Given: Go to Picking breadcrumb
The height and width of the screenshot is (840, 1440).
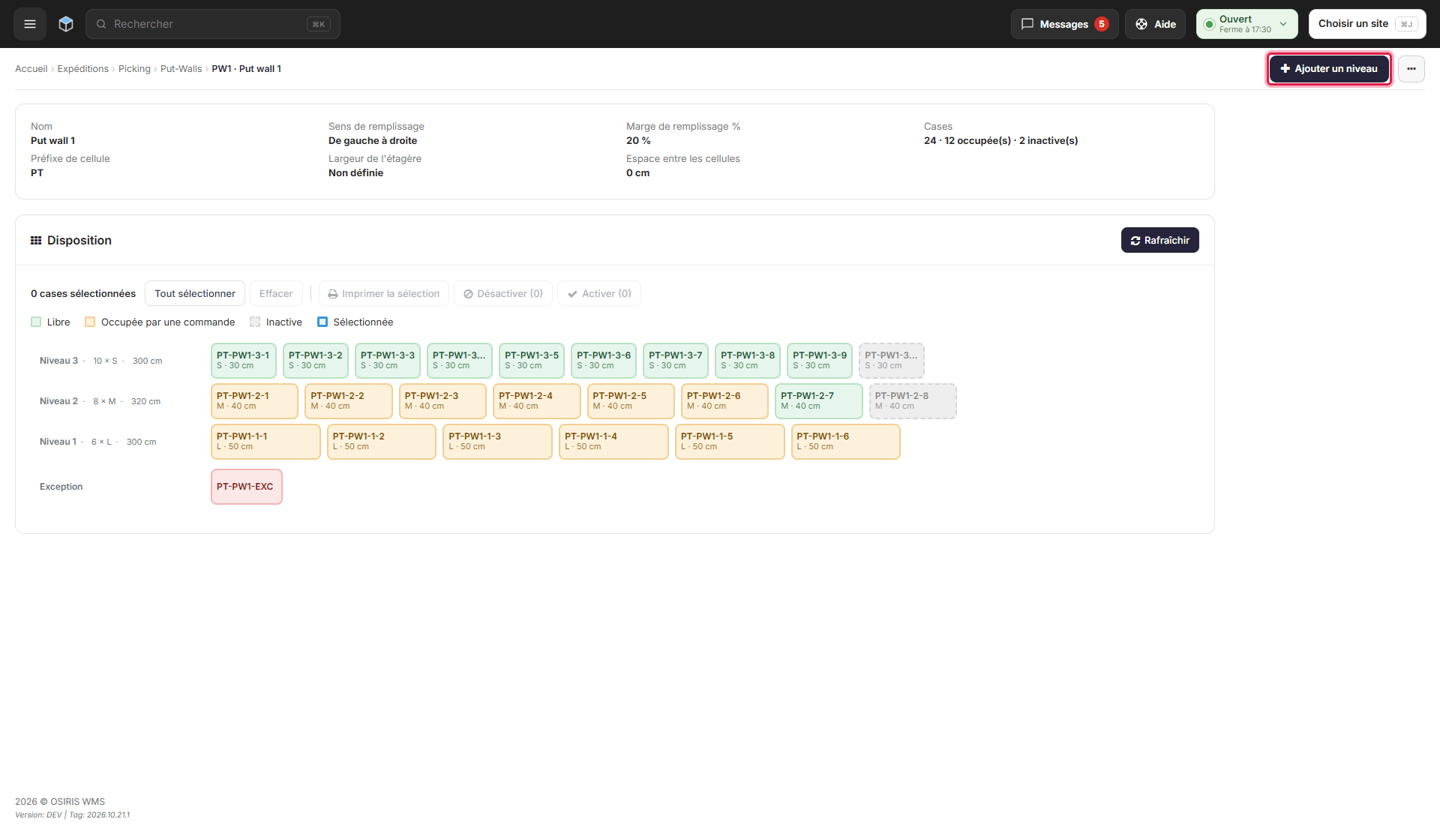Looking at the screenshot, I should (x=134, y=69).
